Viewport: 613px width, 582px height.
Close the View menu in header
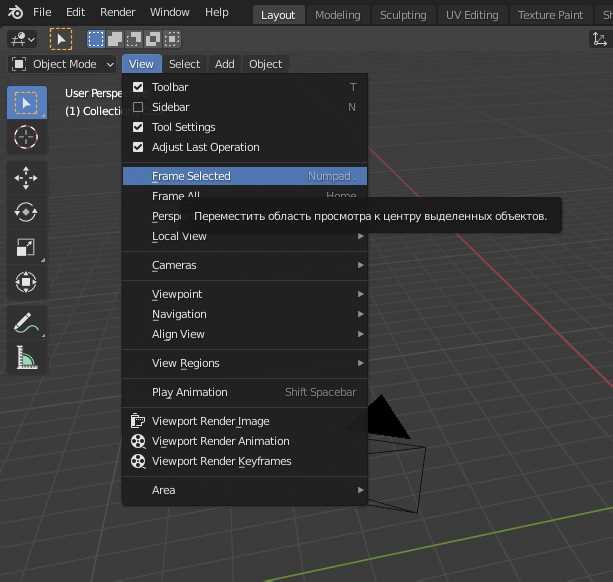(142, 64)
